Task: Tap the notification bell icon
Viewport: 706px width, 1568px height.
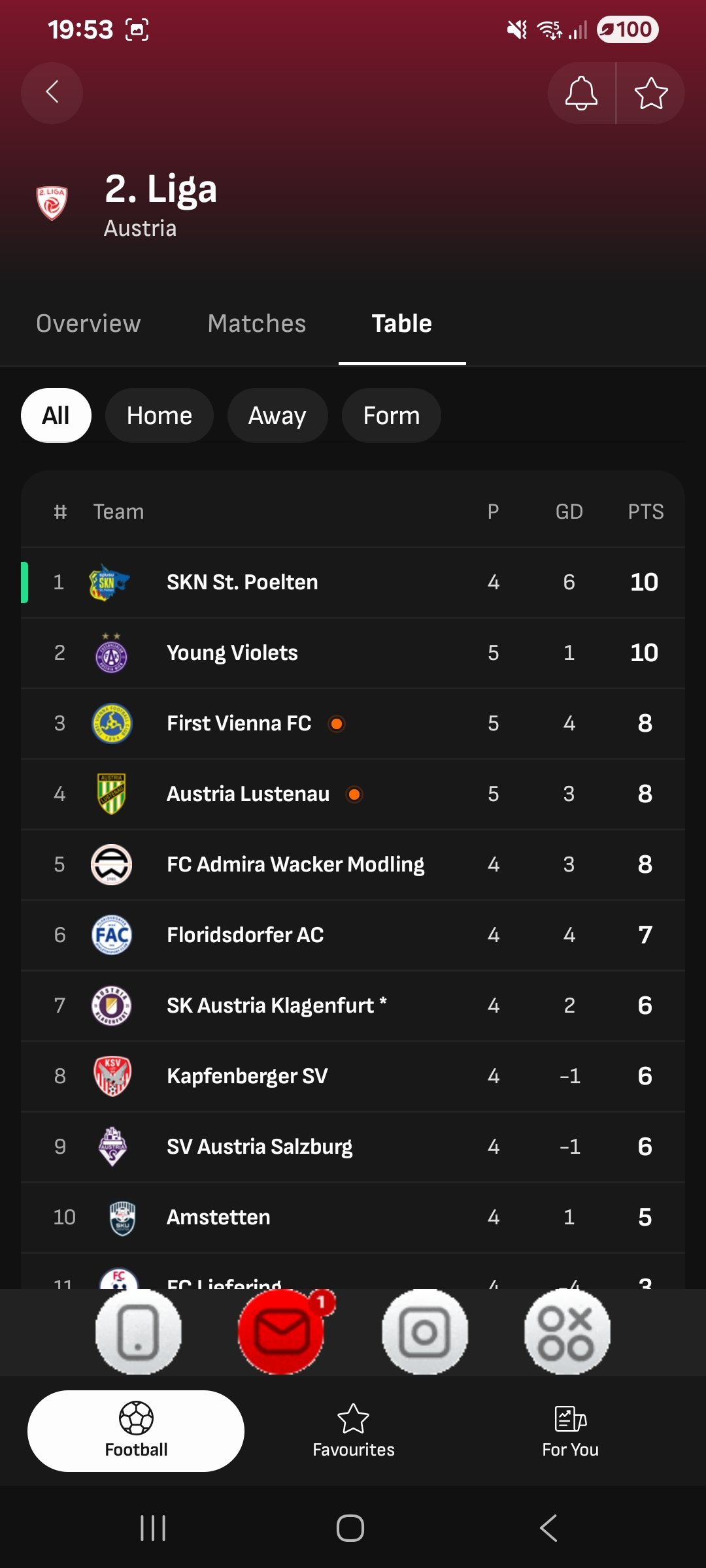Action: coord(581,93)
